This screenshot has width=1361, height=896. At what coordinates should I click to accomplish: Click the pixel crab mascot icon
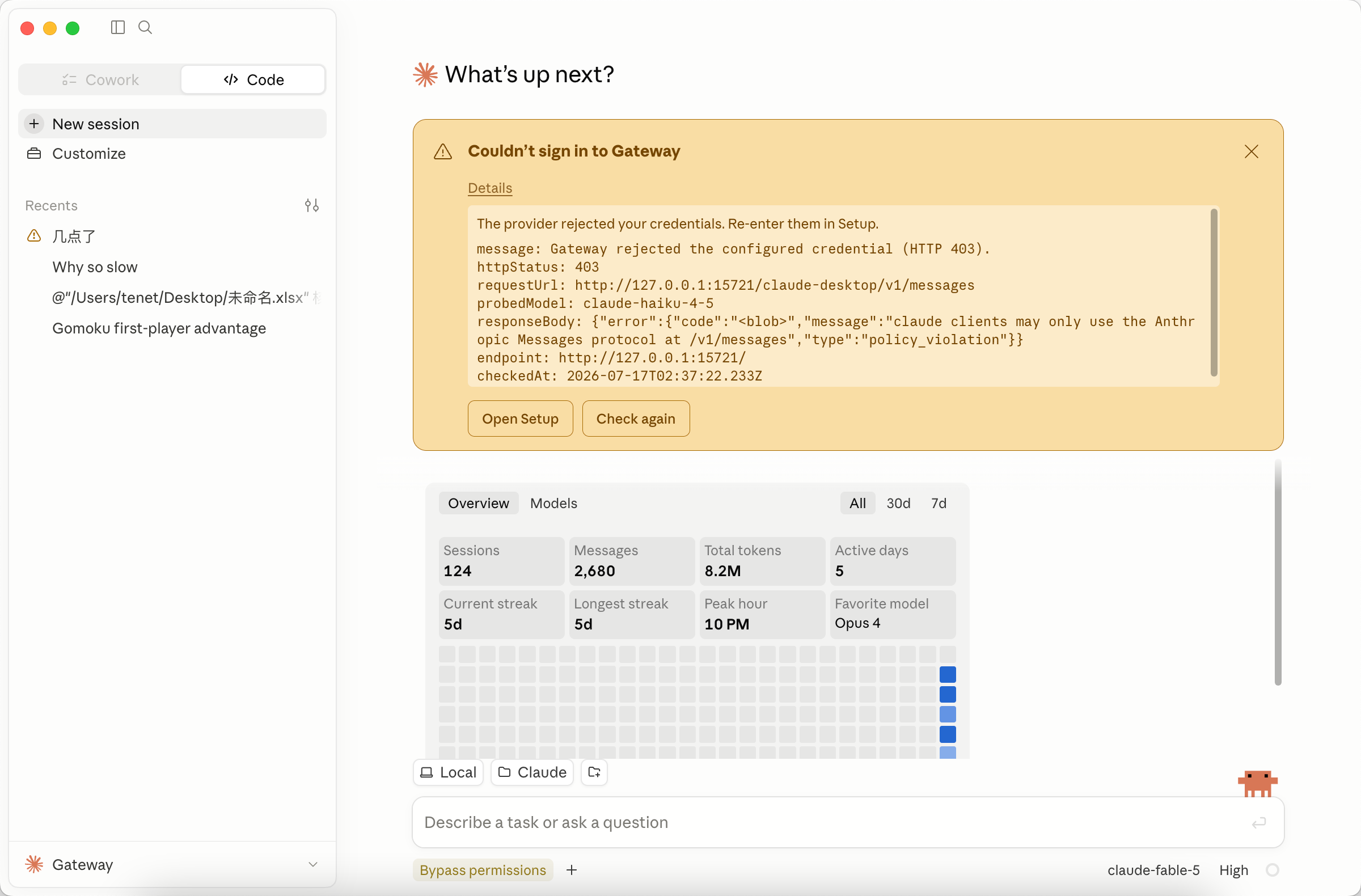1257,783
